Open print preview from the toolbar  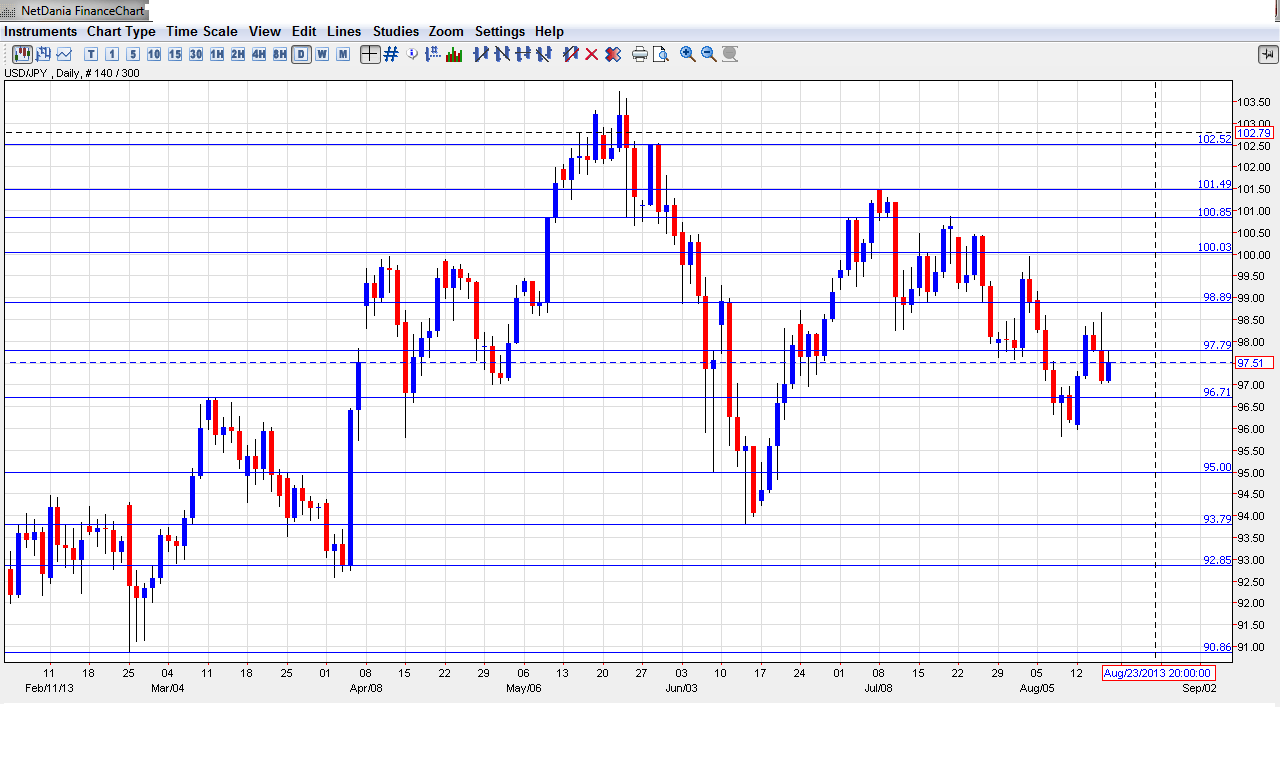click(x=660, y=54)
